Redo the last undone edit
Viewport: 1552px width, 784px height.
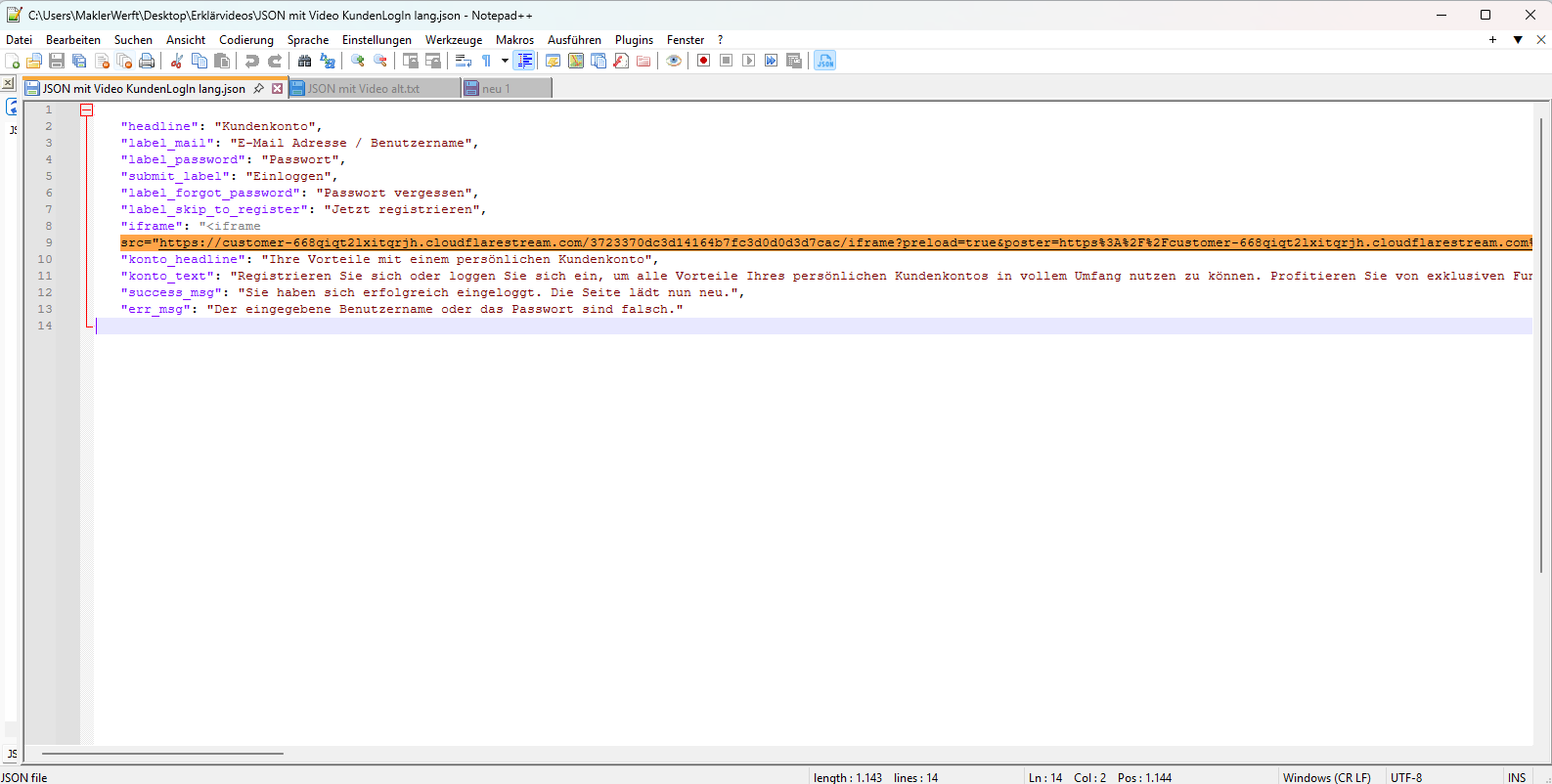tap(275, 61)
